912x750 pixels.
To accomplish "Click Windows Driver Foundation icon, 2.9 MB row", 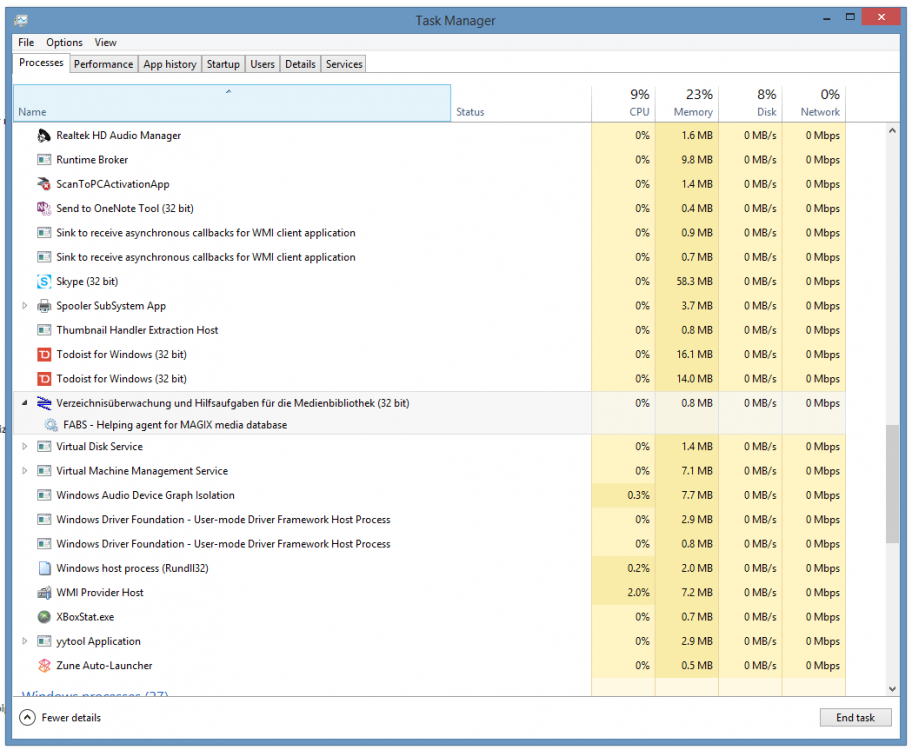I will (44, 520).
